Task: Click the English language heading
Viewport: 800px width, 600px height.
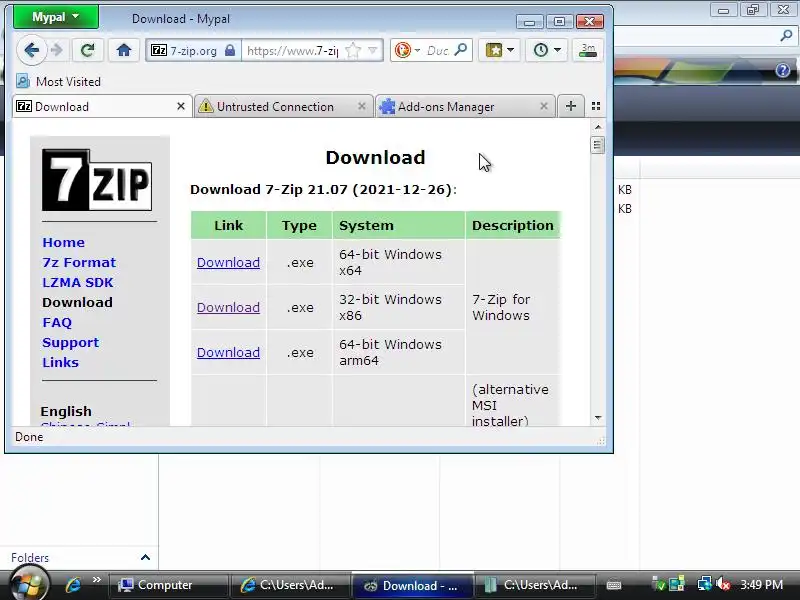Action: (x=66, y=411)
